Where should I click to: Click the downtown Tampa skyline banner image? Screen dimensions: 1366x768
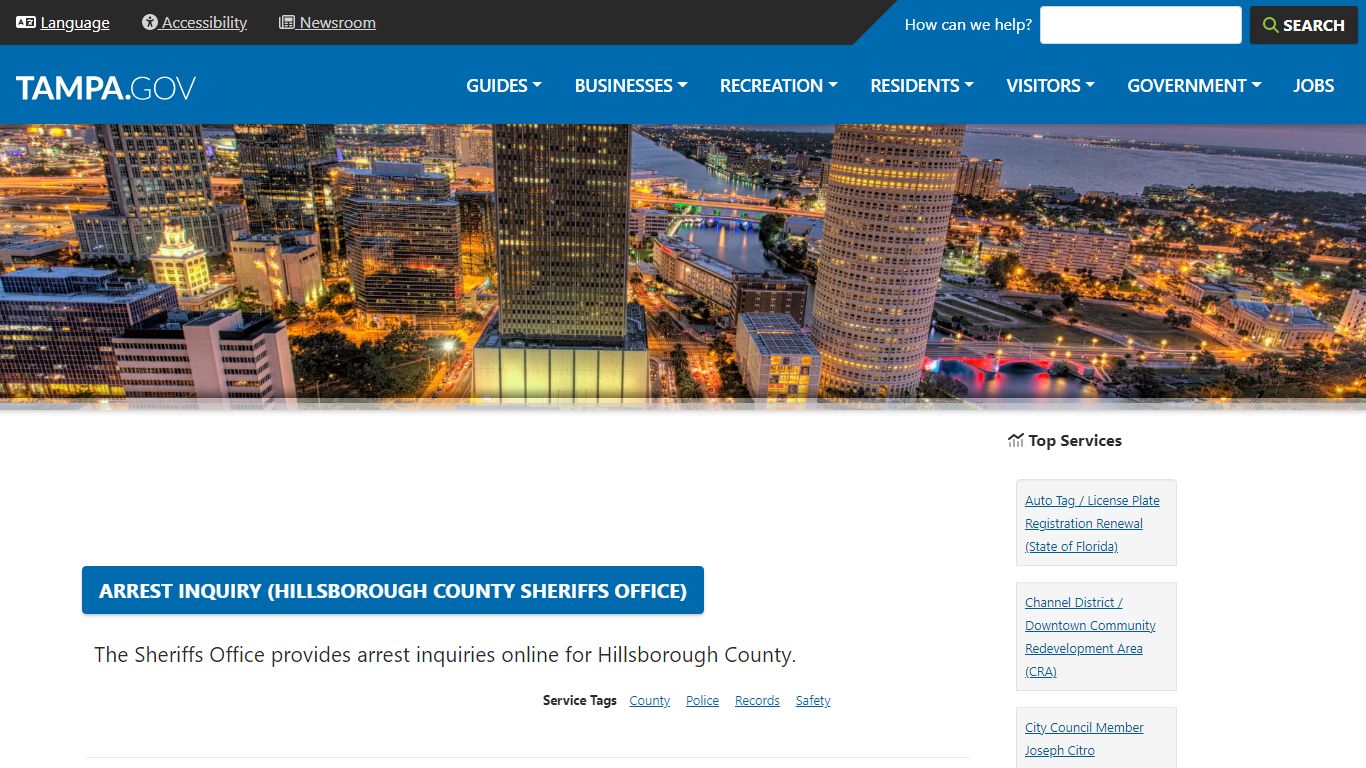coord(683,265)
